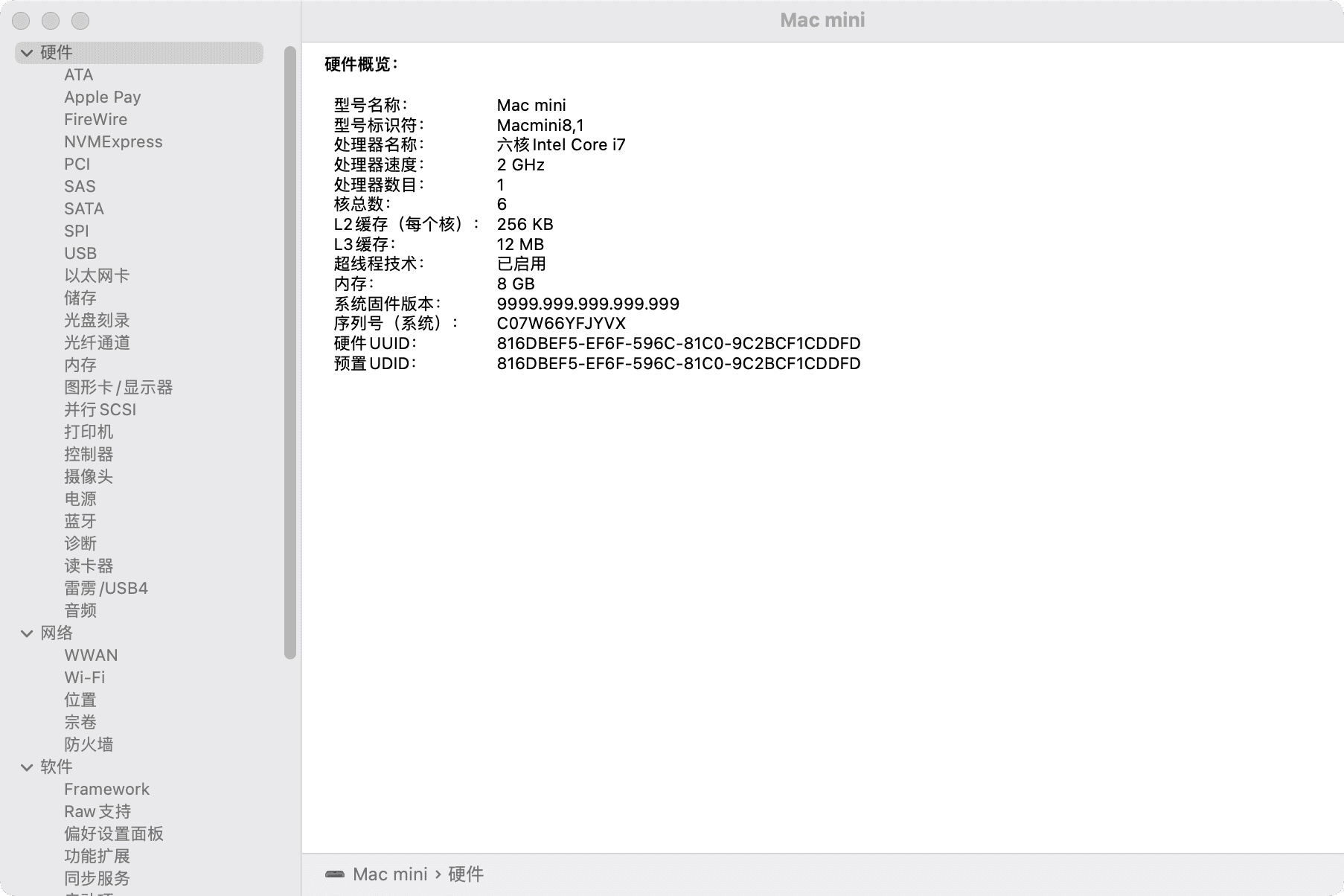Click the 硬件概览 heading

pos(362,65)
